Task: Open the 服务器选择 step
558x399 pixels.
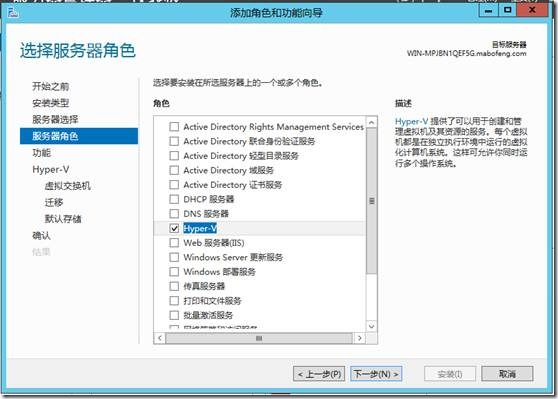Action: (x=55, y=119)
